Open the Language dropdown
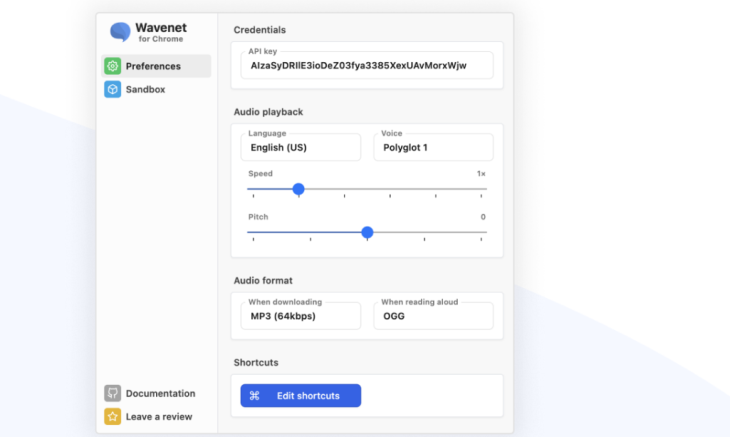The width and height of the screenshot is (730, 437). tap(301, 147)
